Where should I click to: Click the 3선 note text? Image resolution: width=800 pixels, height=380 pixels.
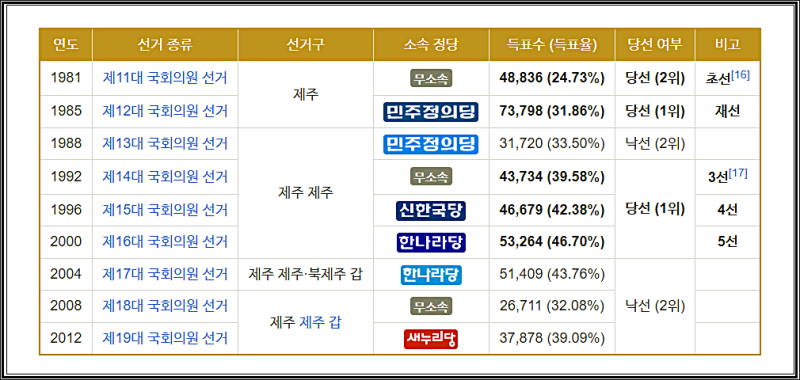tap(717, 177)
